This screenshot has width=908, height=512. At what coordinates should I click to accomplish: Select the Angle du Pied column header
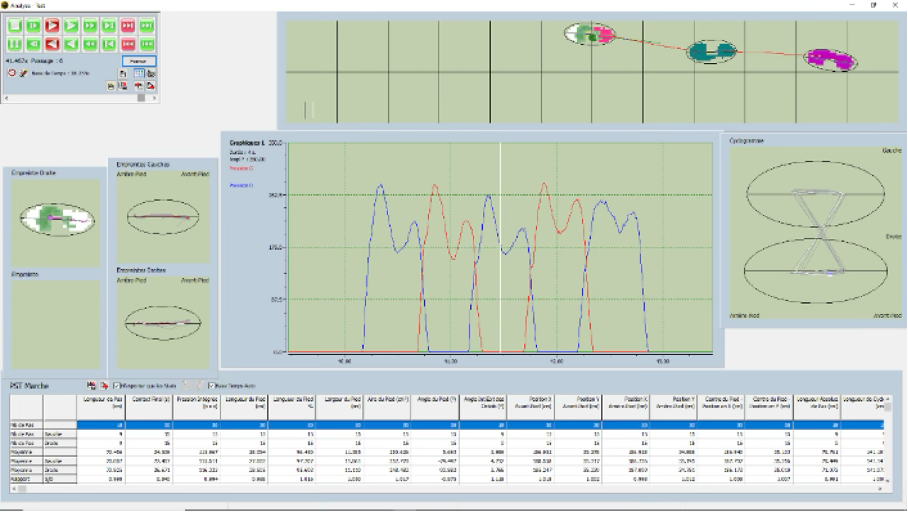pos(435,407)
